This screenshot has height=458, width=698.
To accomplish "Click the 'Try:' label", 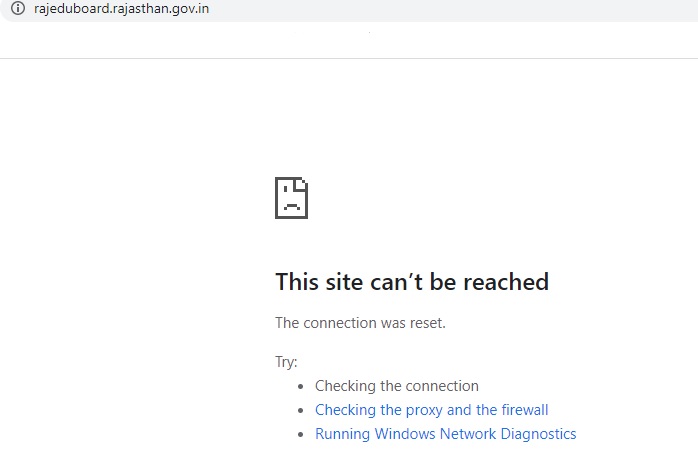I will click(286, 361).
